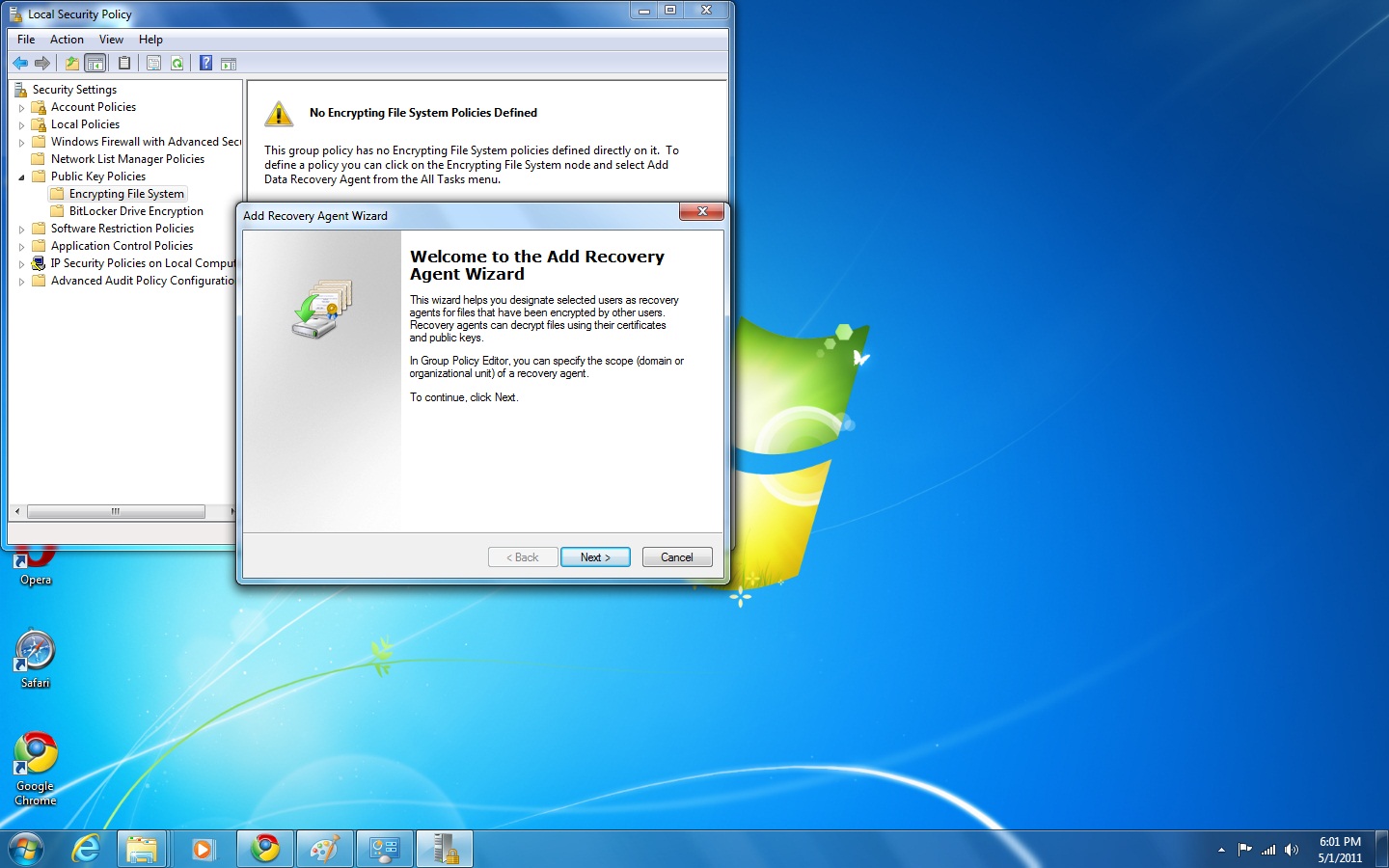
Task: Click the Back arrow toolbar icon
Action: point(20,64)
